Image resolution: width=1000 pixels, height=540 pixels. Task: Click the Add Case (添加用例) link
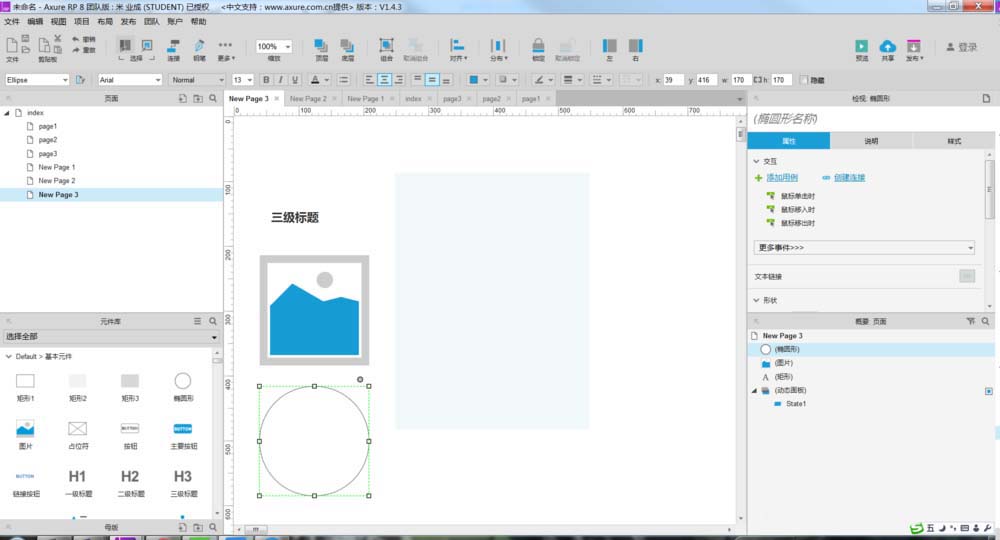[x=782, y=177]
